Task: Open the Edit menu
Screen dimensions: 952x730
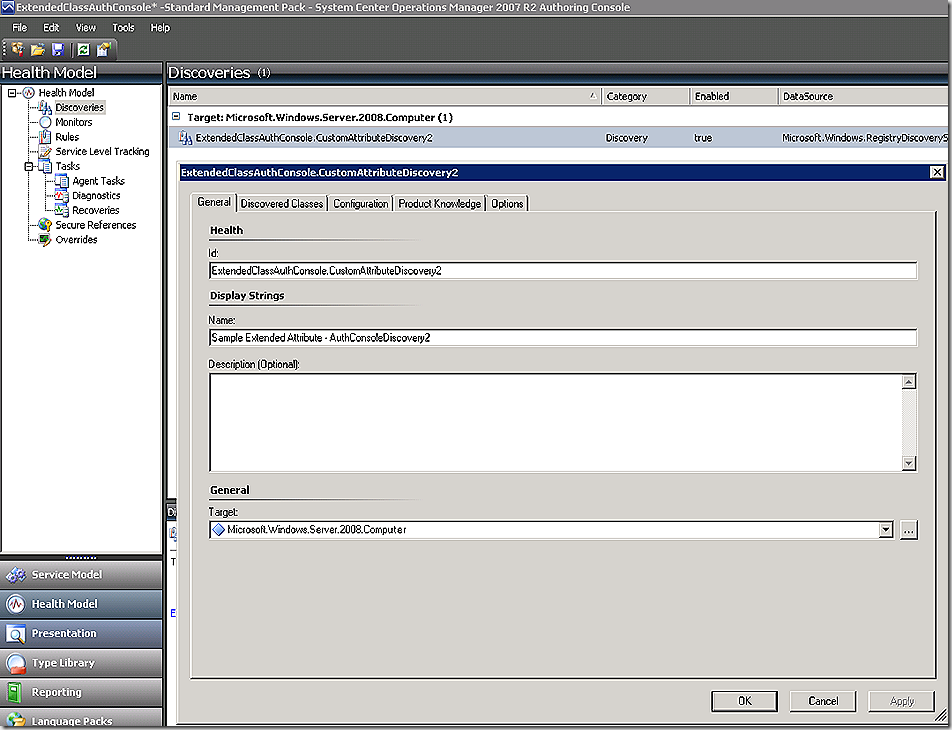Action: [51, 28]
